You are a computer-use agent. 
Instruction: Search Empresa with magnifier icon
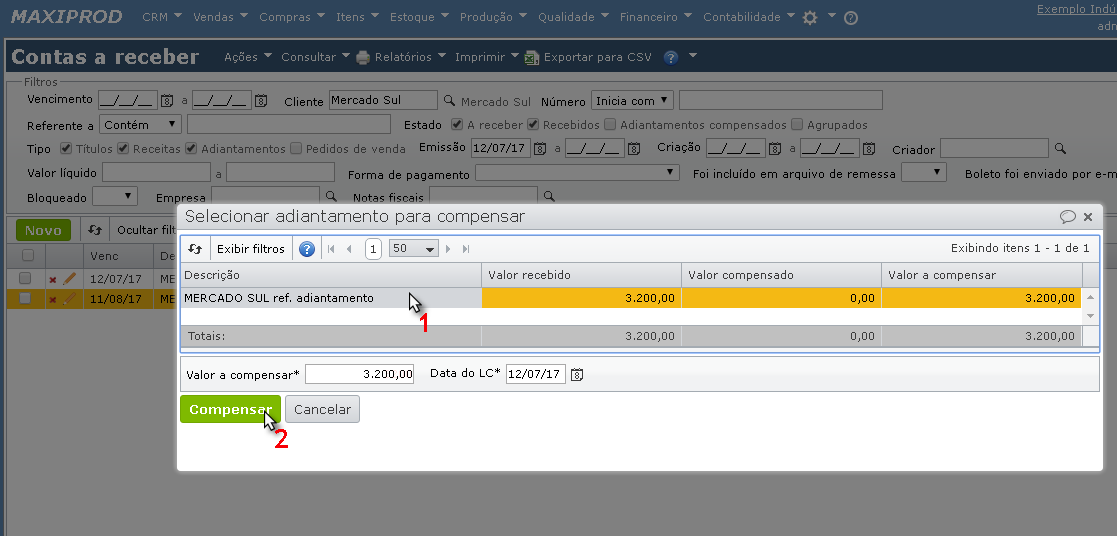tap(331, 196)
